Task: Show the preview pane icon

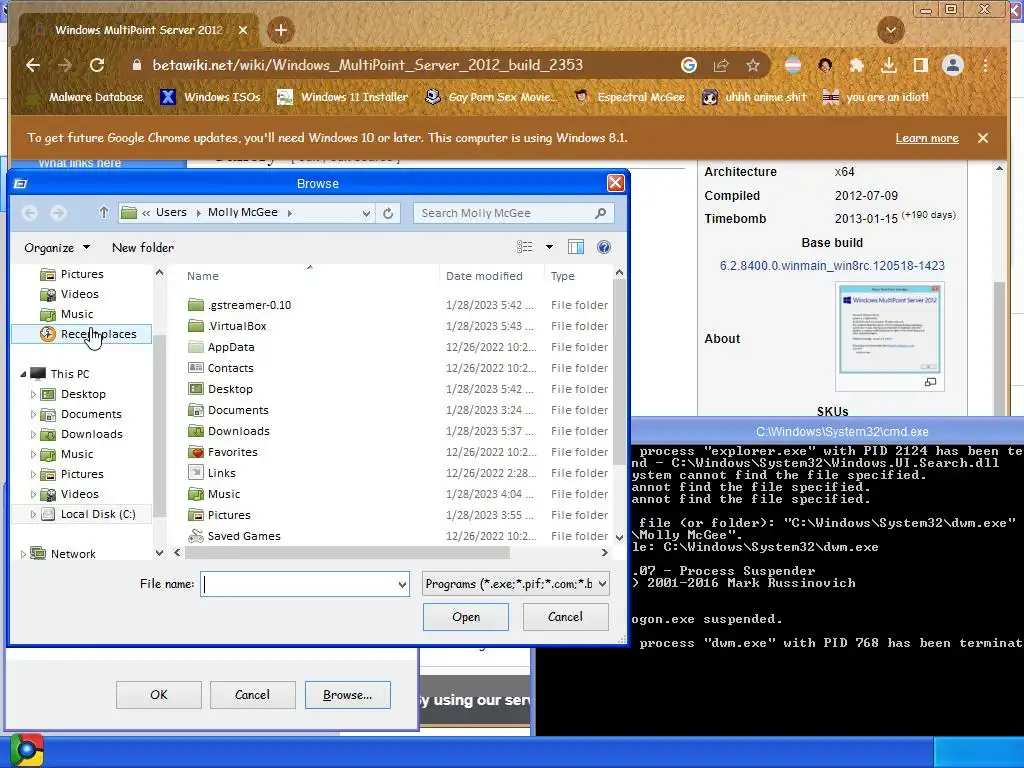Action: point(575,247)
